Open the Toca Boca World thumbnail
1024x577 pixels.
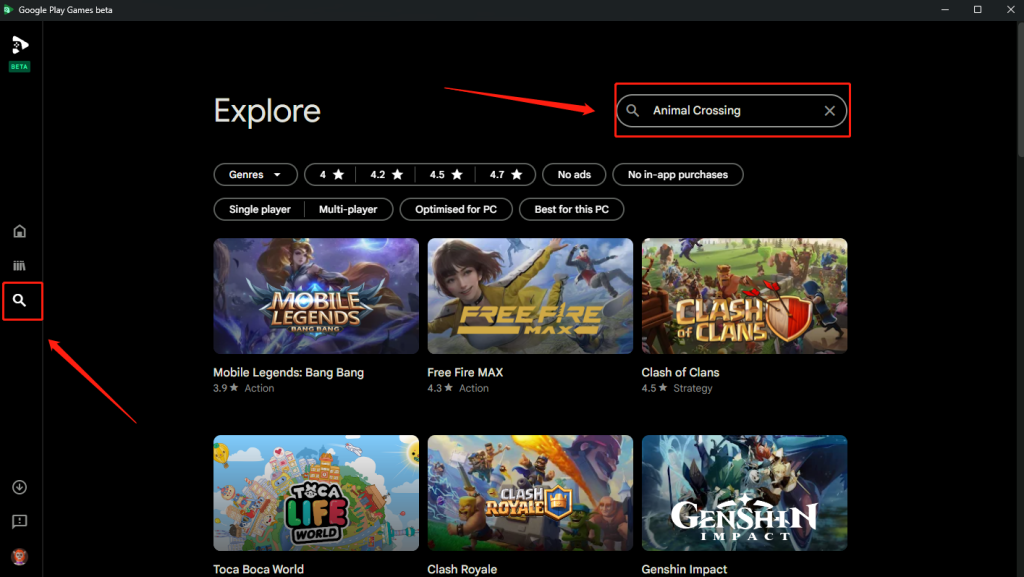(x=316, y=493)
